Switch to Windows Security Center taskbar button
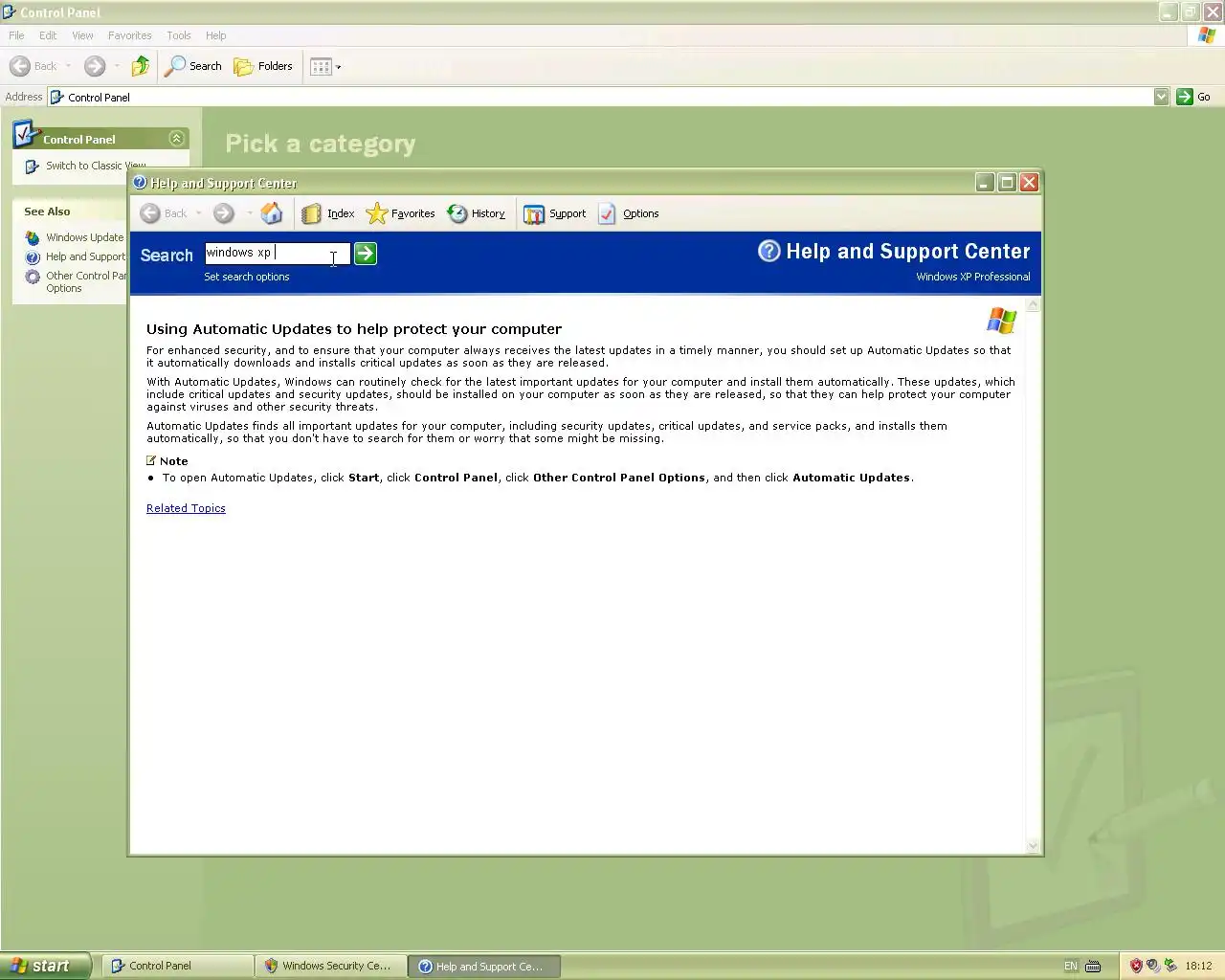This screenshot has height=980, width=1225. pos(331,966)
